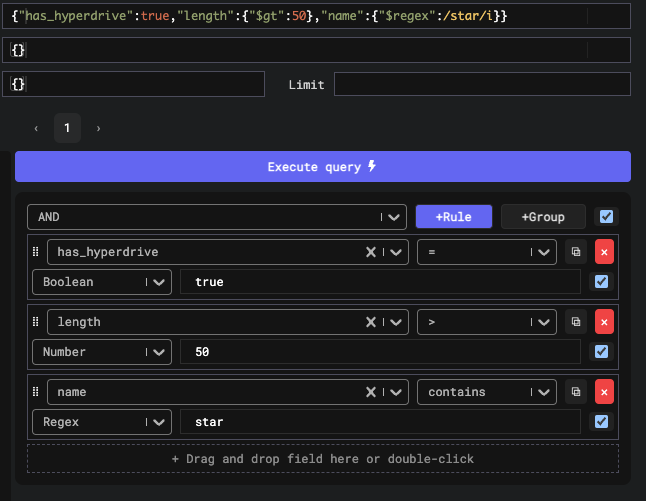Open the Boolean type dropdown
Image resolution: width=646 pixels, height=501 pixels.
click(102, 282)
